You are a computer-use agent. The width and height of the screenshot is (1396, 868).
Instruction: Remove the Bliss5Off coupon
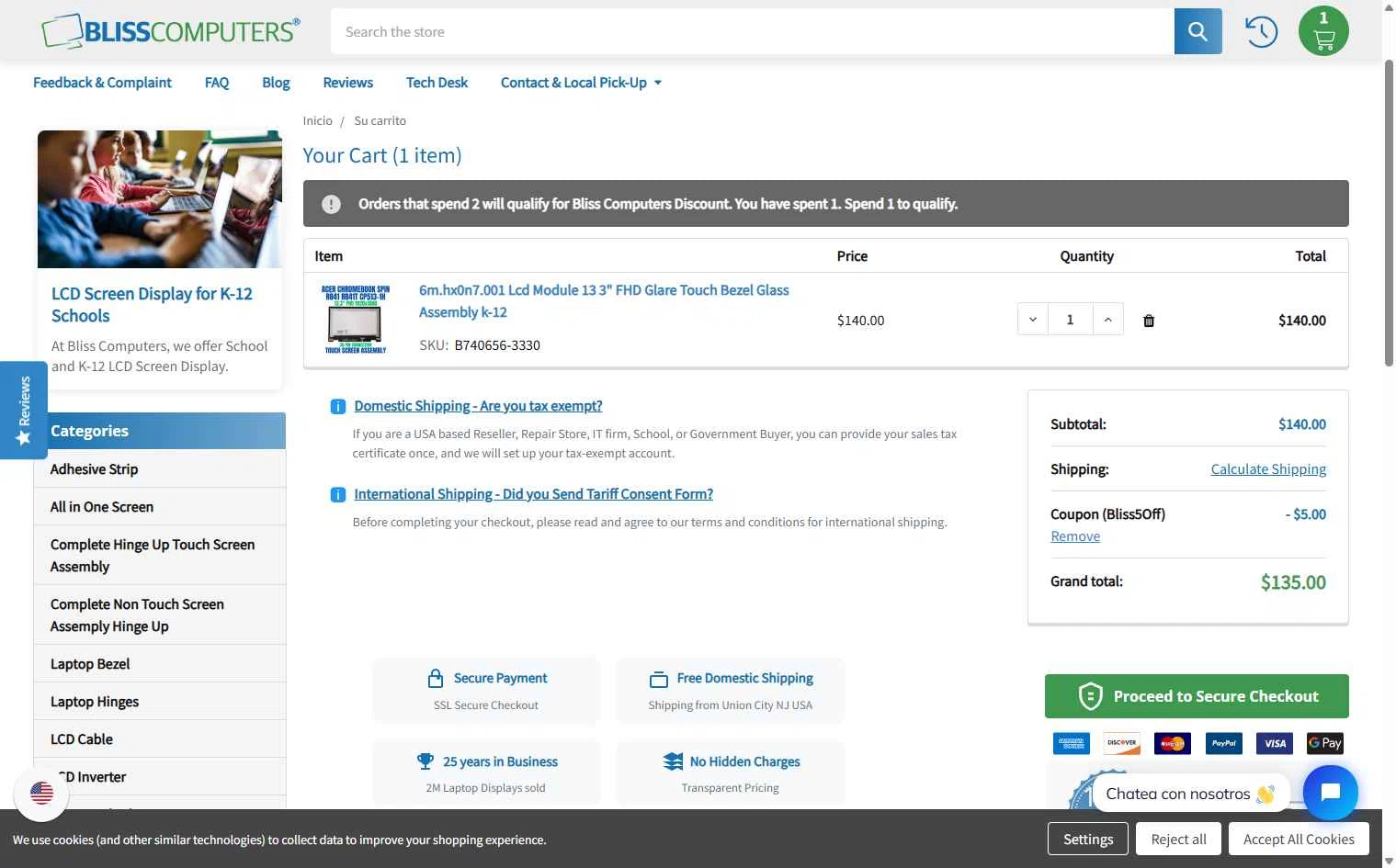pyautogui.click(x=1075, y=536)
